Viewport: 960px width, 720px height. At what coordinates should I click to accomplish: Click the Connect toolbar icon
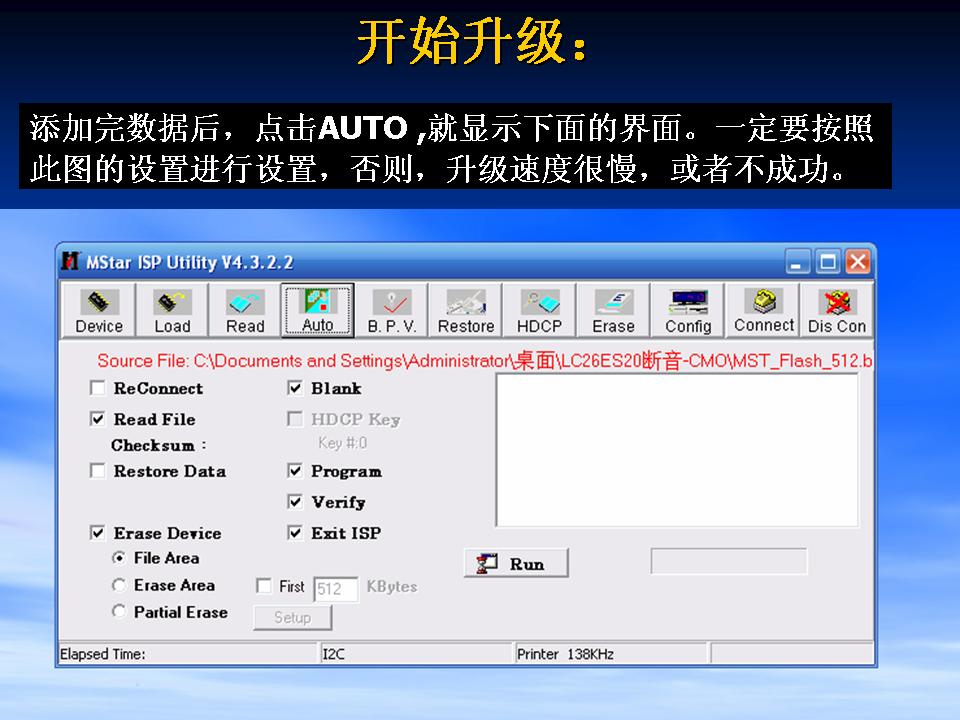[x=763, y=311]
